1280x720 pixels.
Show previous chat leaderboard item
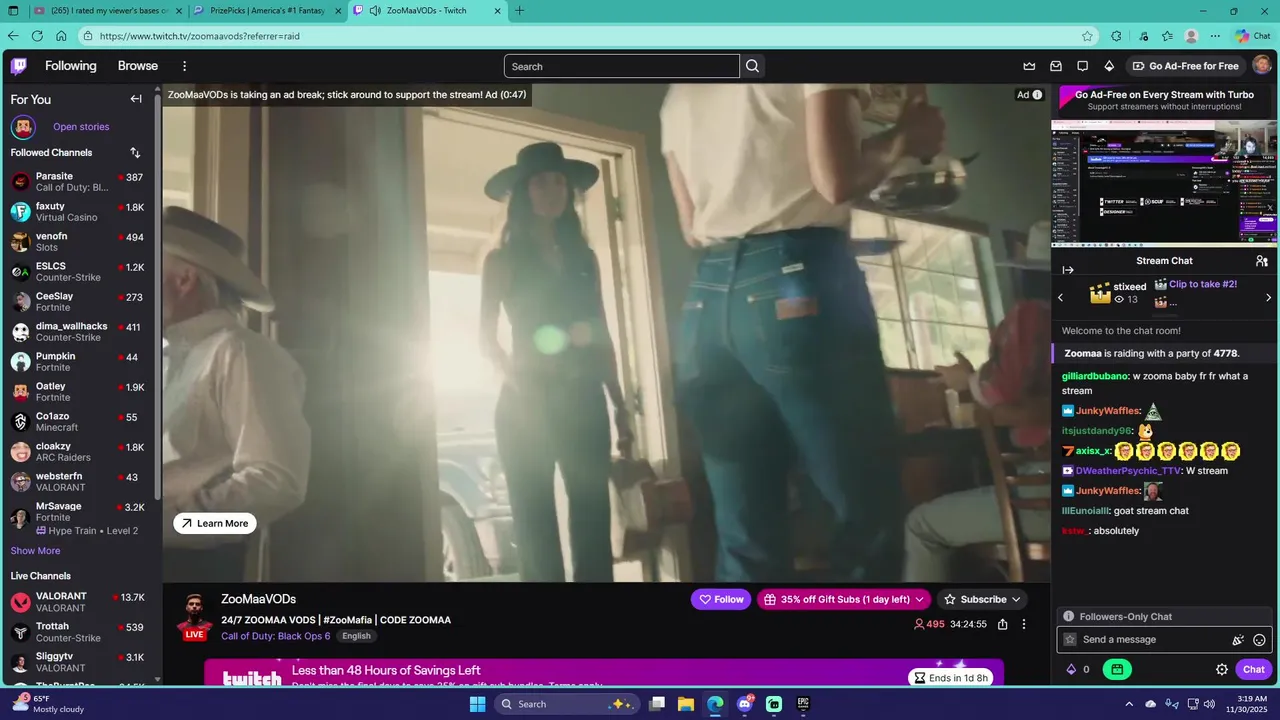pyautogui.click(x=1061, y=297)
